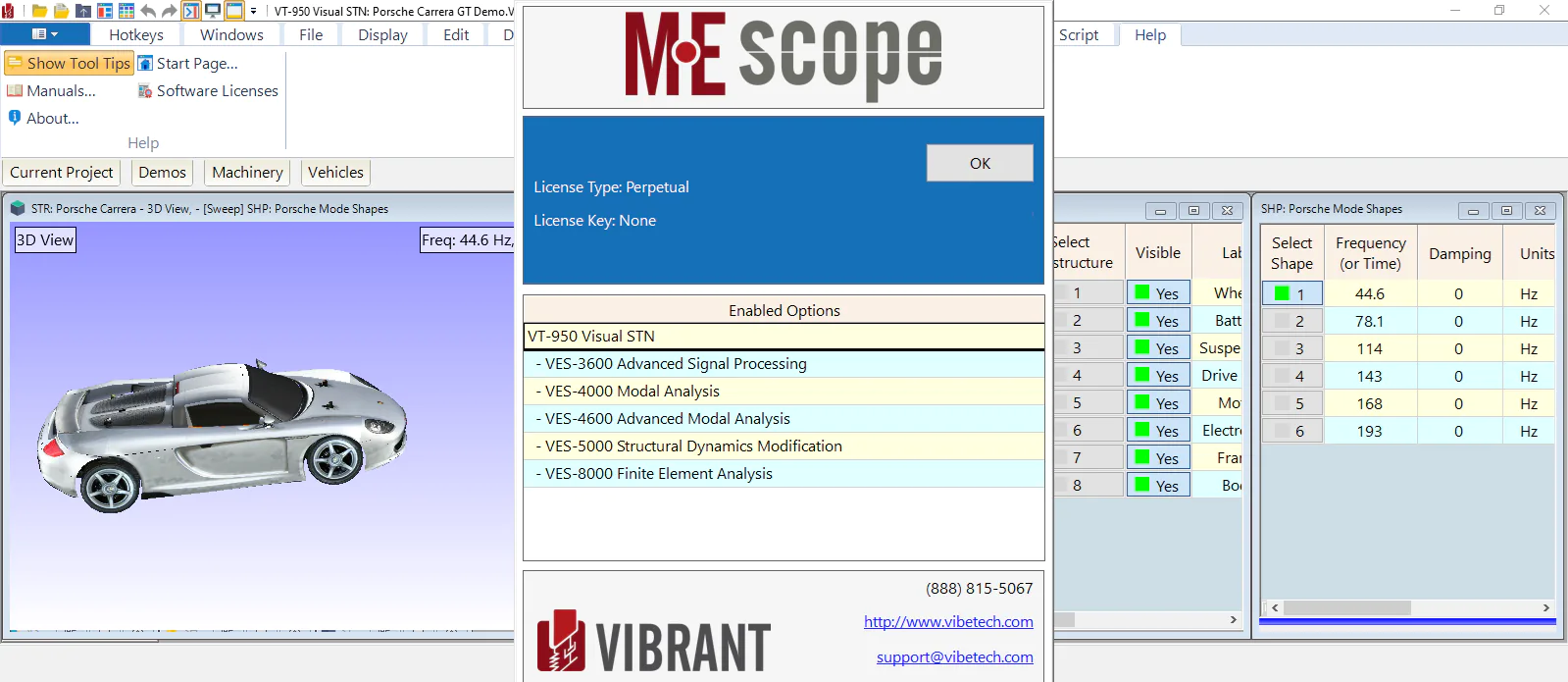Open the About info item
The image size is (1568, 682).
43,118
